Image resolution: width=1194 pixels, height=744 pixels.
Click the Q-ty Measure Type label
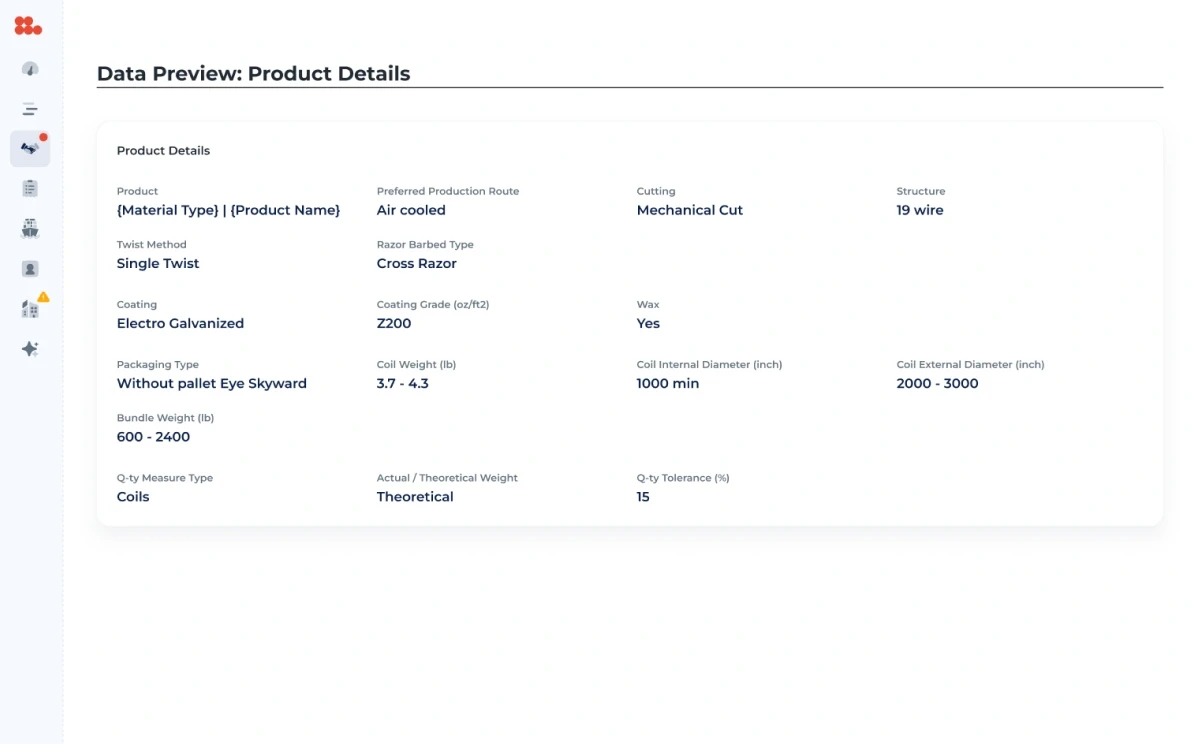(x=164, y=478)
